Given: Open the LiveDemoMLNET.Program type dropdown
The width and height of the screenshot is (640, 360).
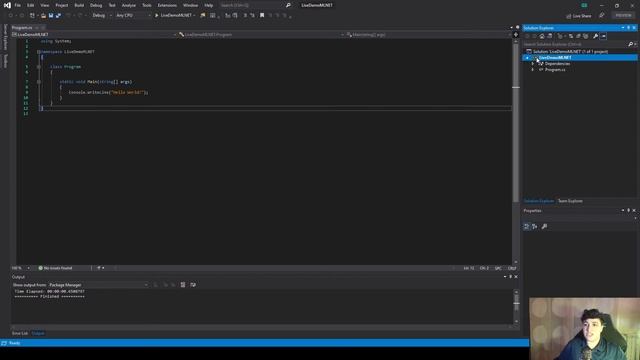Looking at the screenshot, I should coord(261,35).
